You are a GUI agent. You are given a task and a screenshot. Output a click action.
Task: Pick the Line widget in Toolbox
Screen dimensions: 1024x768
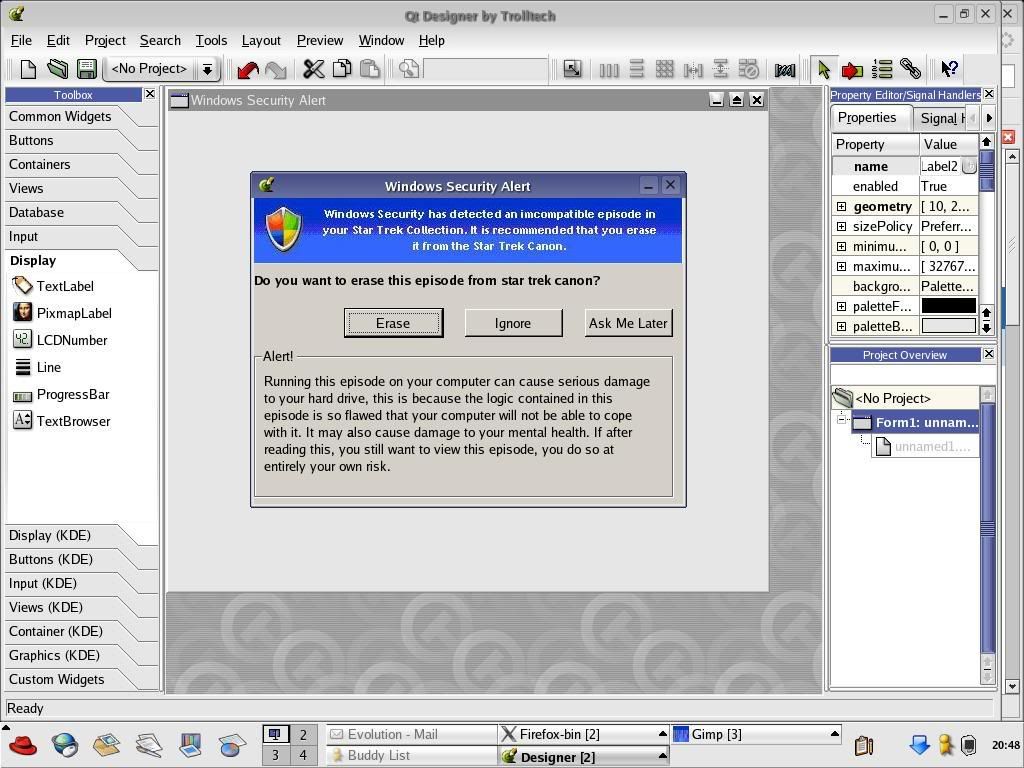(x=37, y=367)
